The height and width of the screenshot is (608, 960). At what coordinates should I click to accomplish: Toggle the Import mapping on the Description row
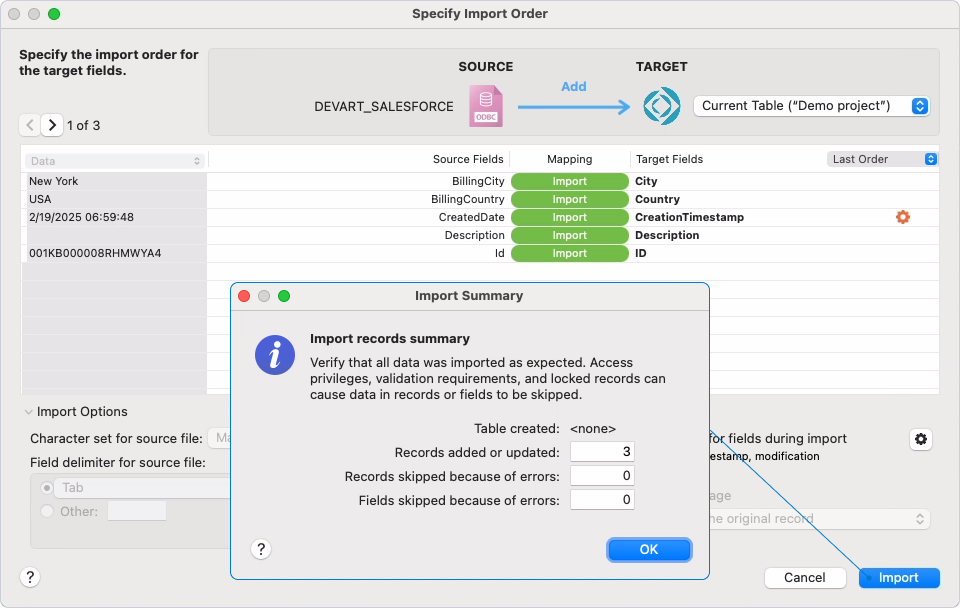point(569,235)
